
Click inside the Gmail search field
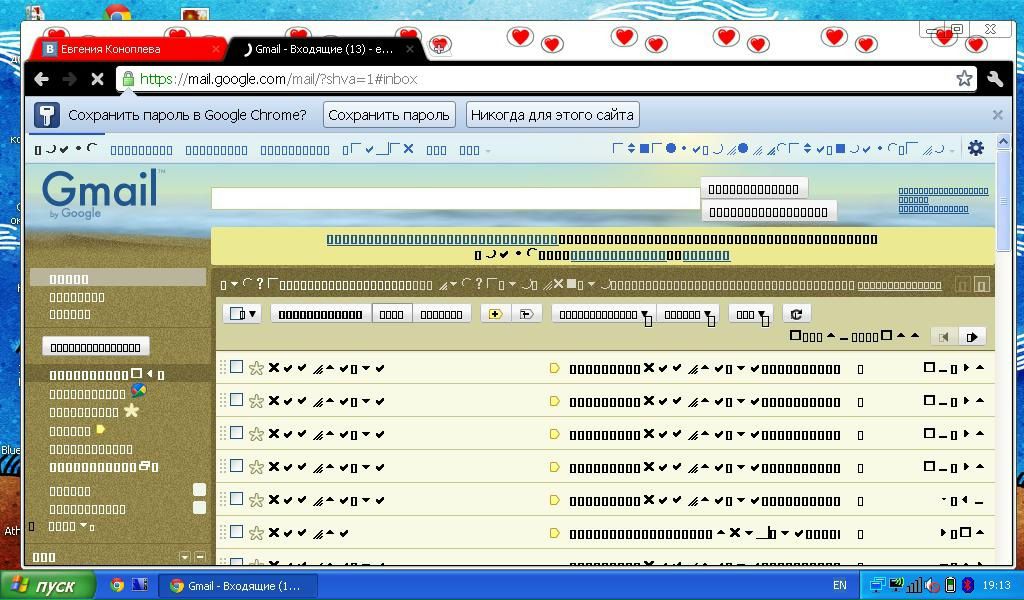pos(455,198)
